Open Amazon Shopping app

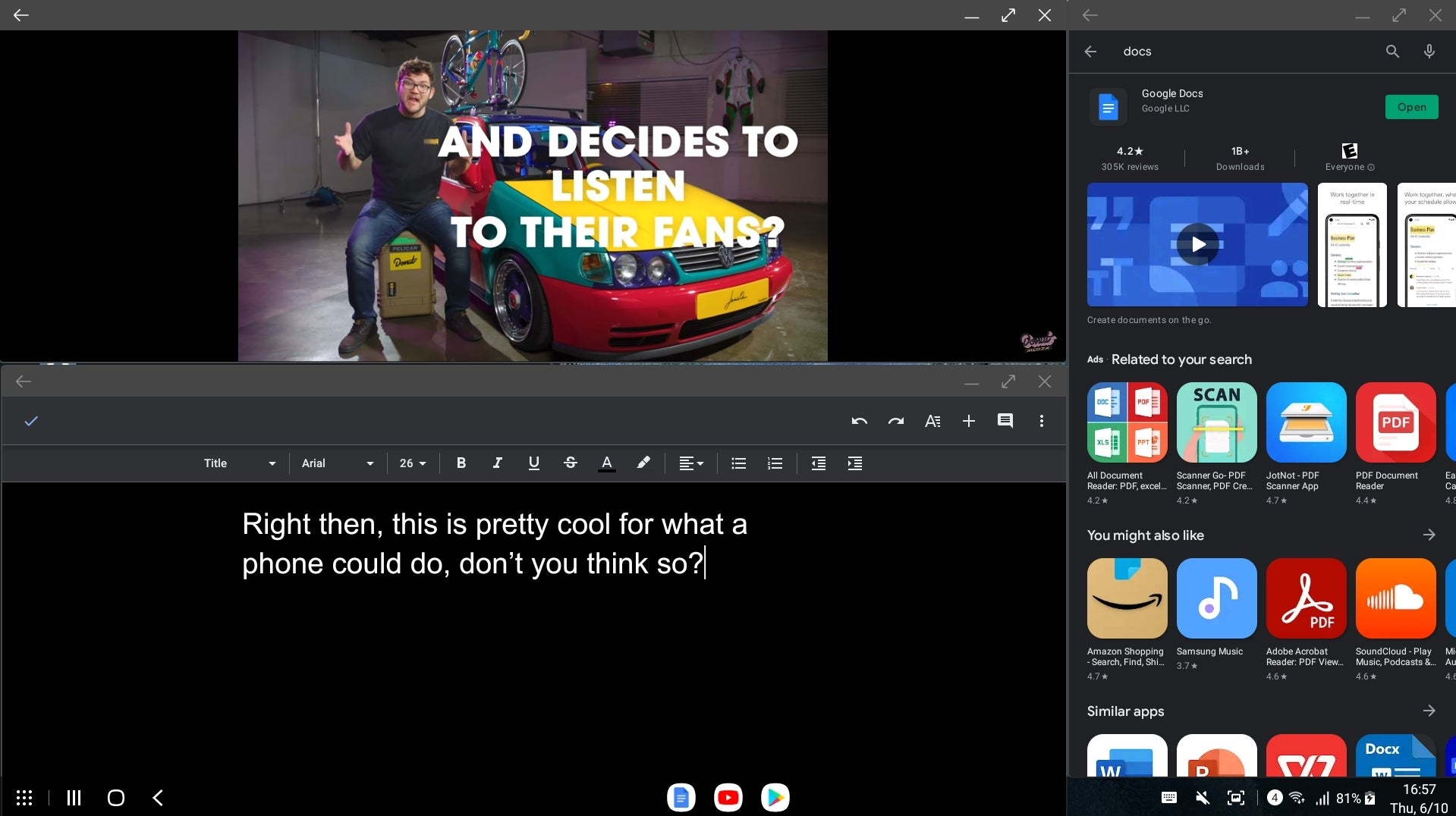(x=1127, y=619)
